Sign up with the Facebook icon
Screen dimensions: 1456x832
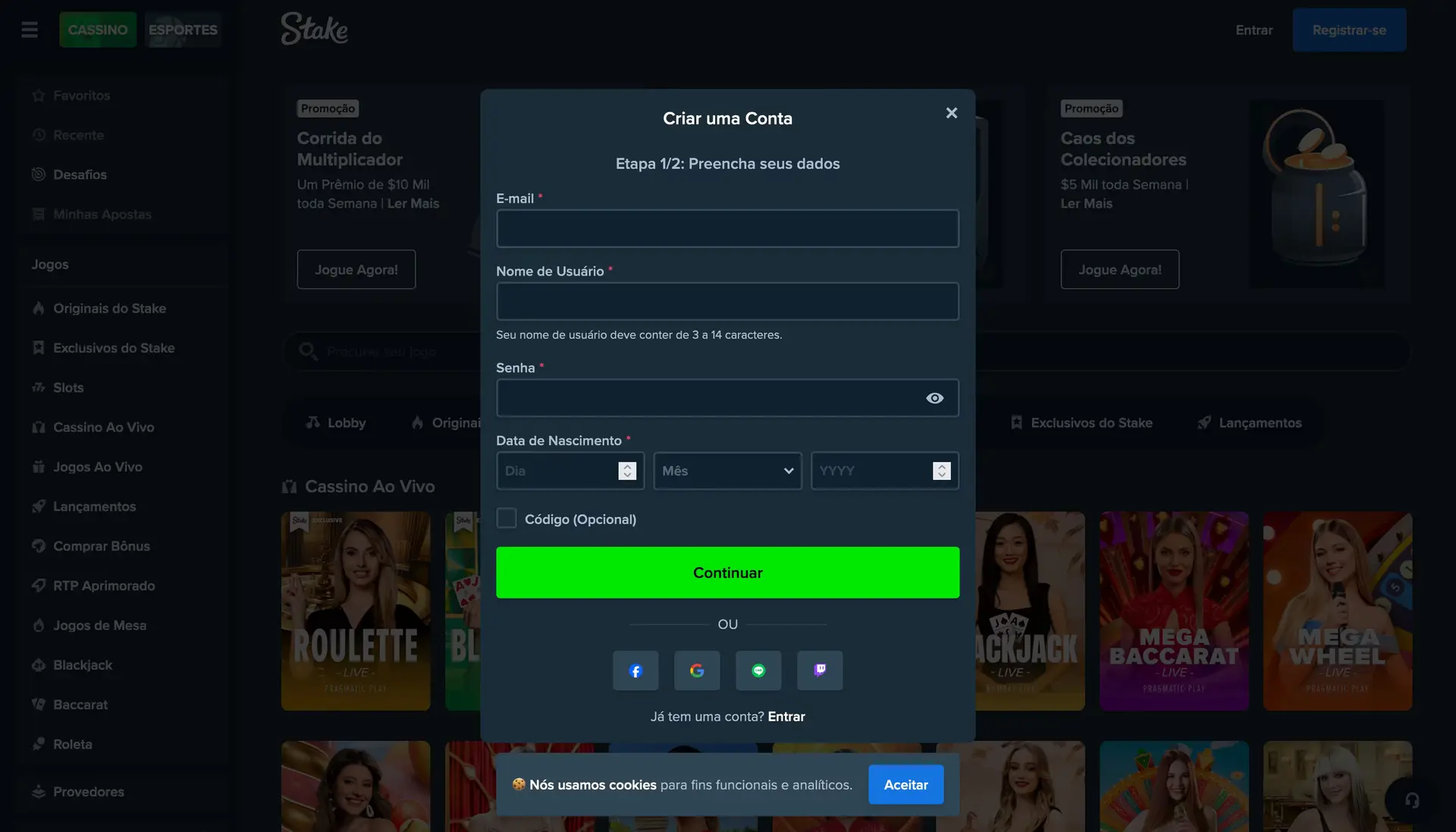tap(635, 670)
